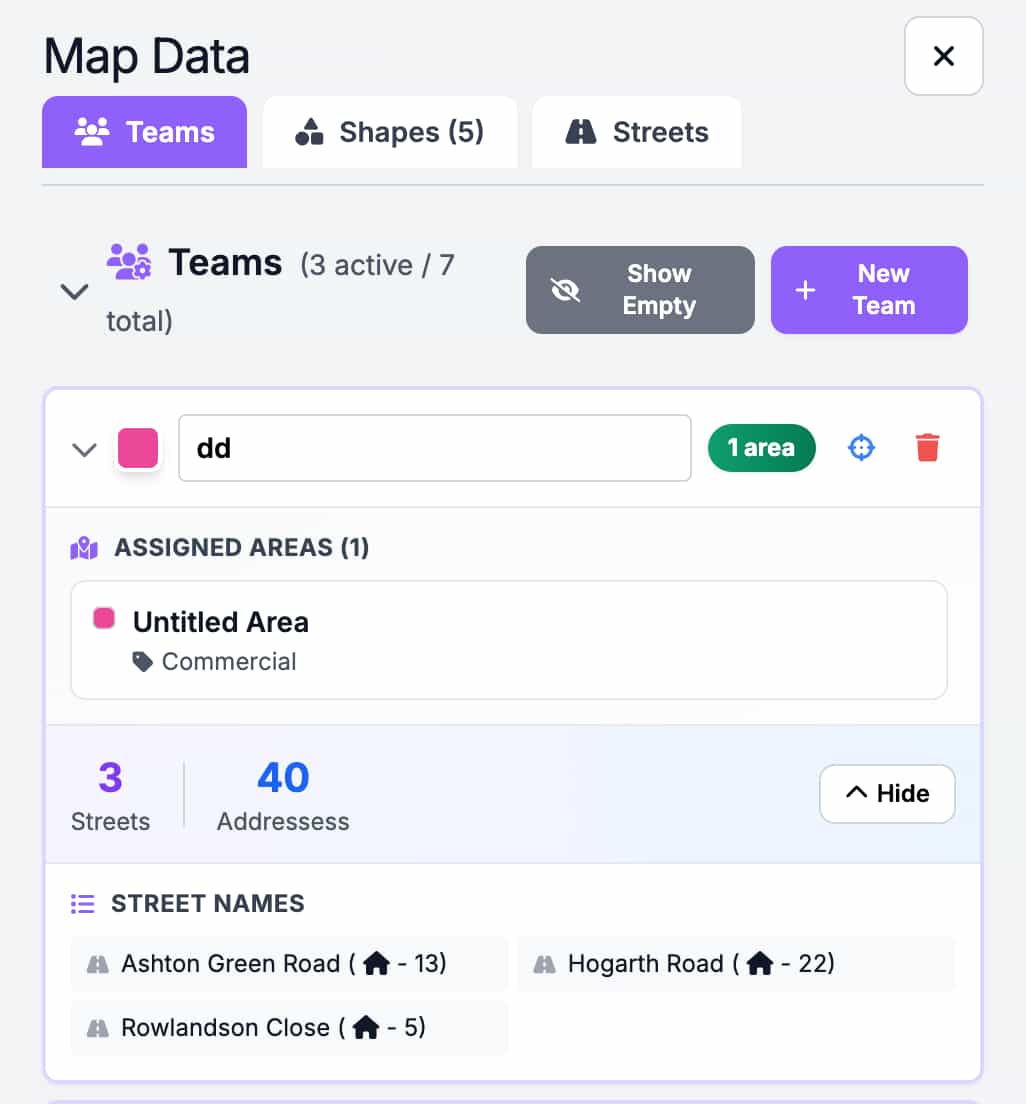This screenshot has height=1104, width=1026.
Task: Click the Assigned Areas map icon
Action: (x=84, y=548)
